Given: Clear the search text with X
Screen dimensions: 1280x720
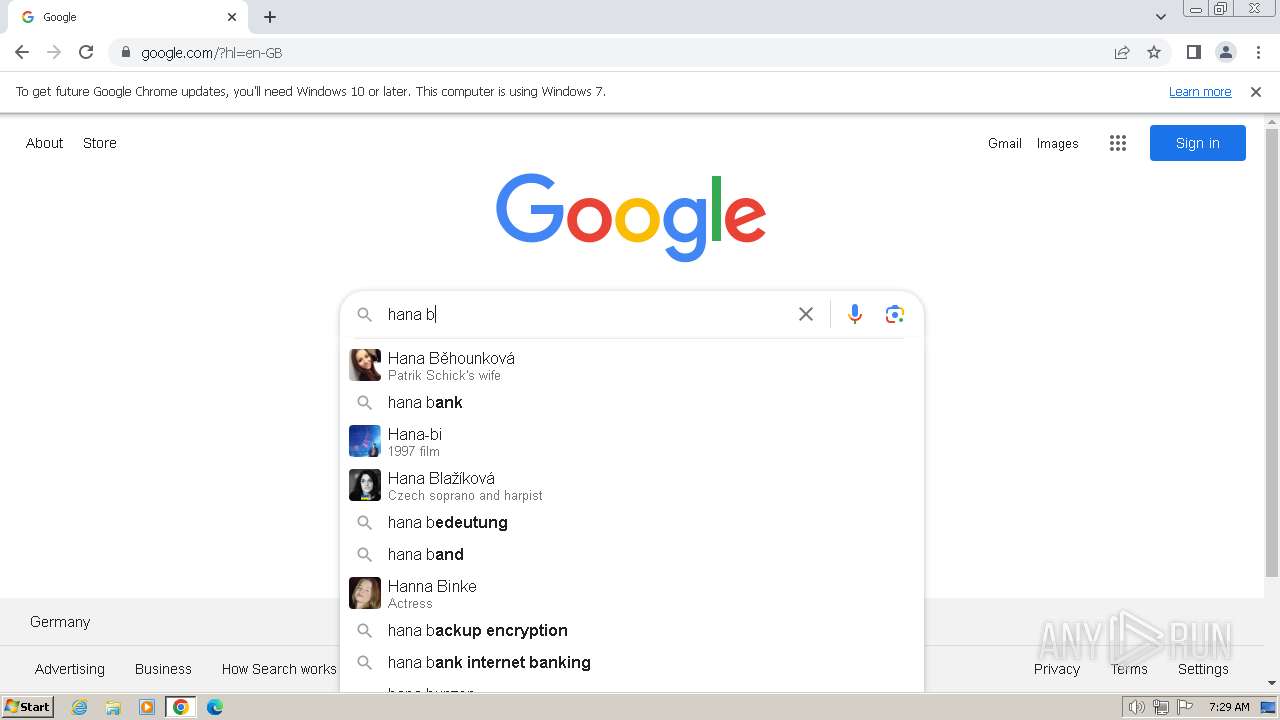Looking at the screenshot, I should [806, 314].
